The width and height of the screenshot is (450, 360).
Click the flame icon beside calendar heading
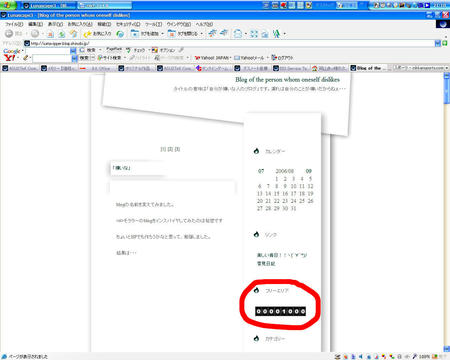point(256,151)
